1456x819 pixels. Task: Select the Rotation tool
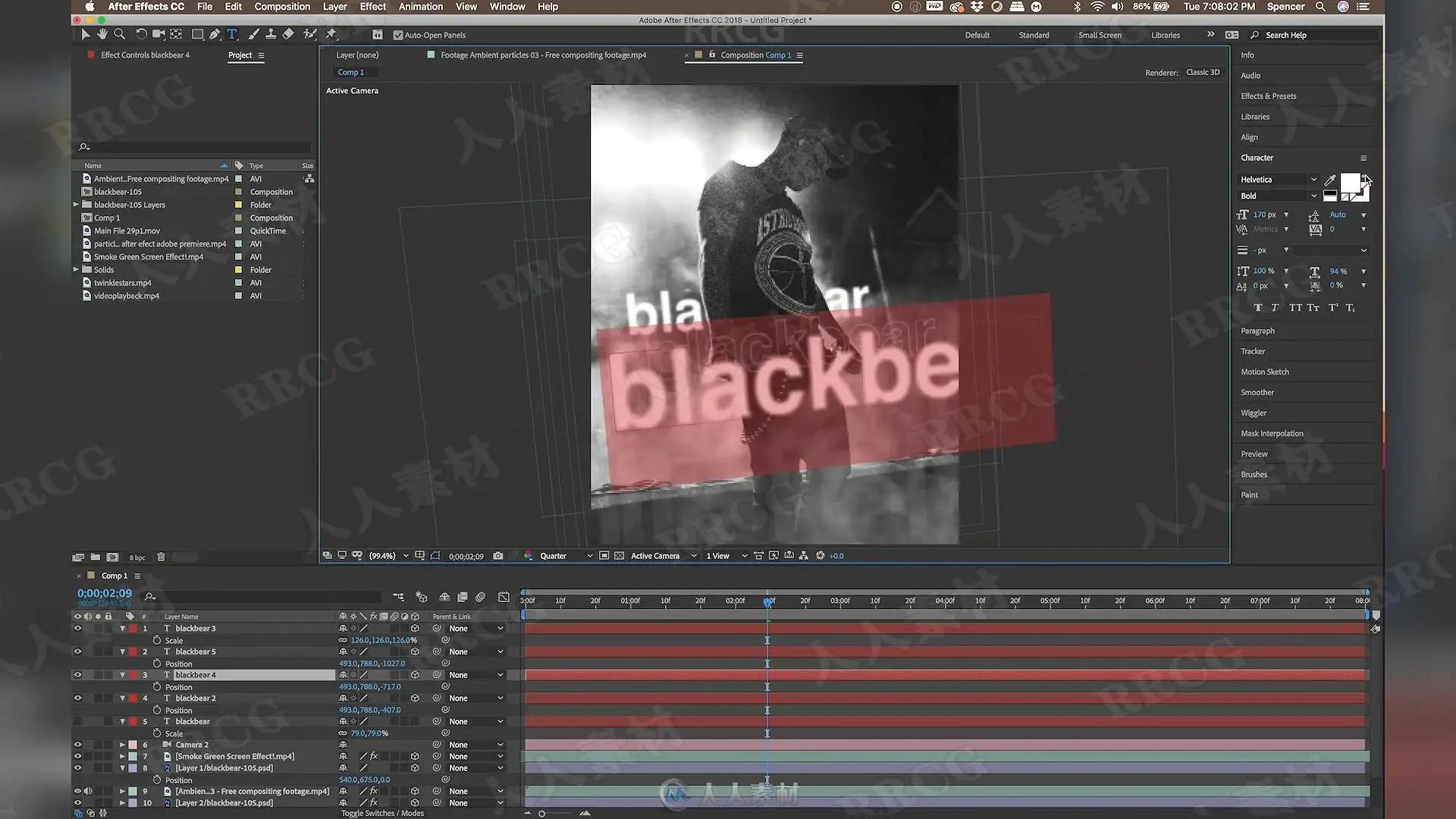click(x=141, y=34)
